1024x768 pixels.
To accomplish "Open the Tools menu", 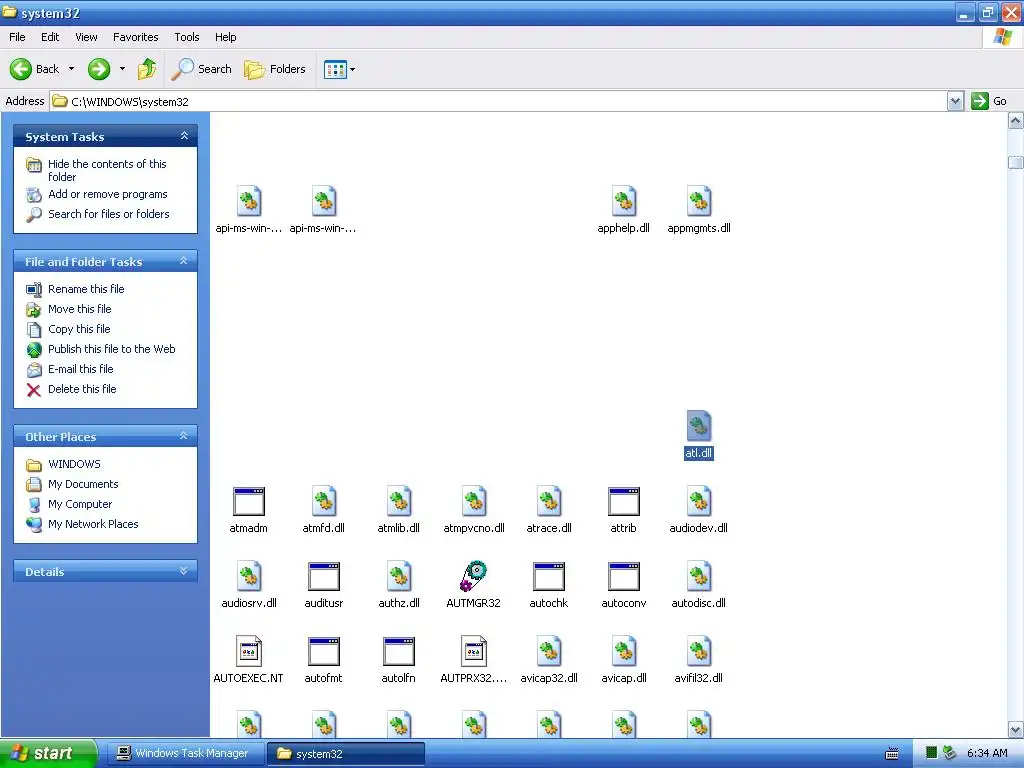I will 187,37.
